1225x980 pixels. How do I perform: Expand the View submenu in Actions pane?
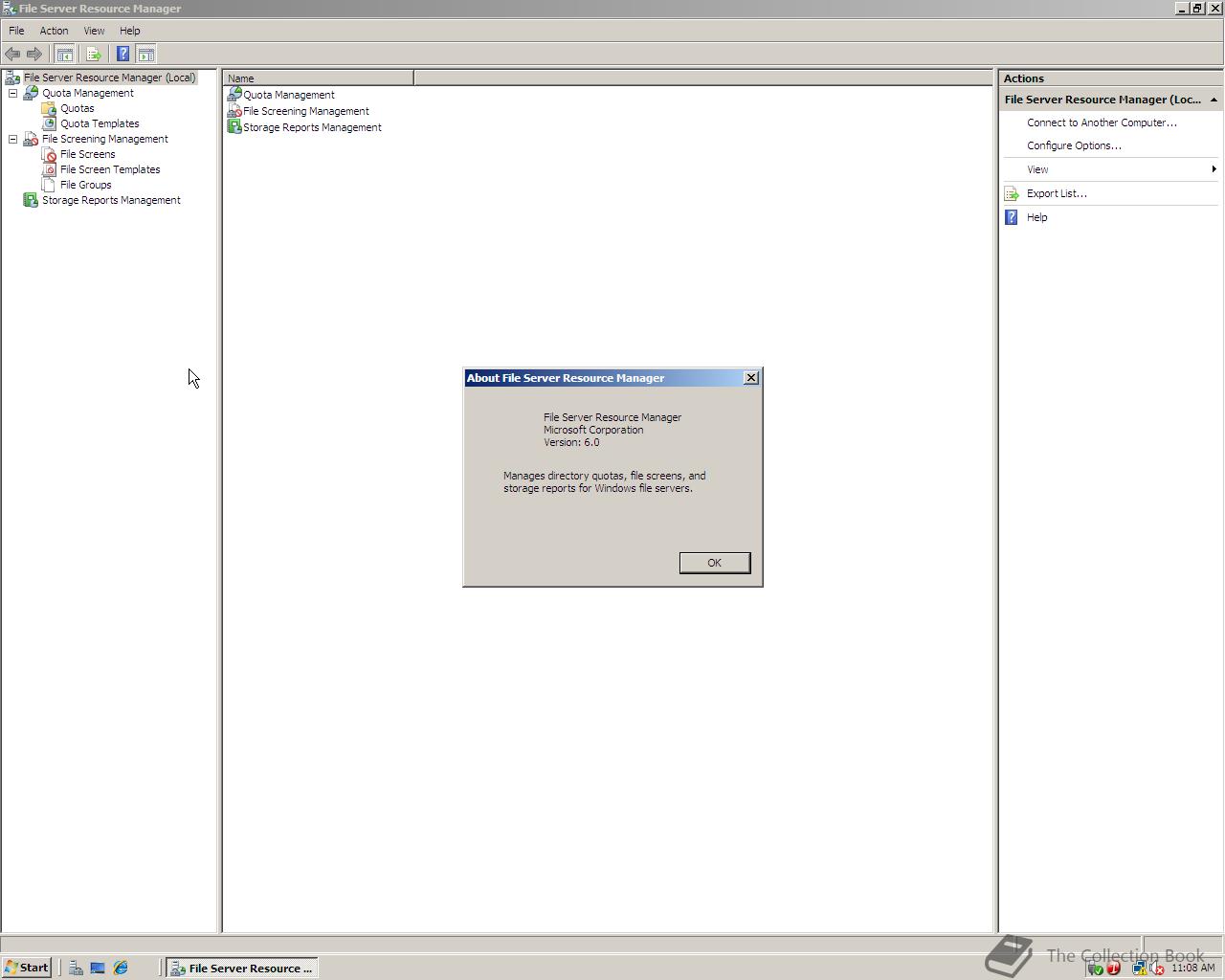click(x=1214, y=169)
